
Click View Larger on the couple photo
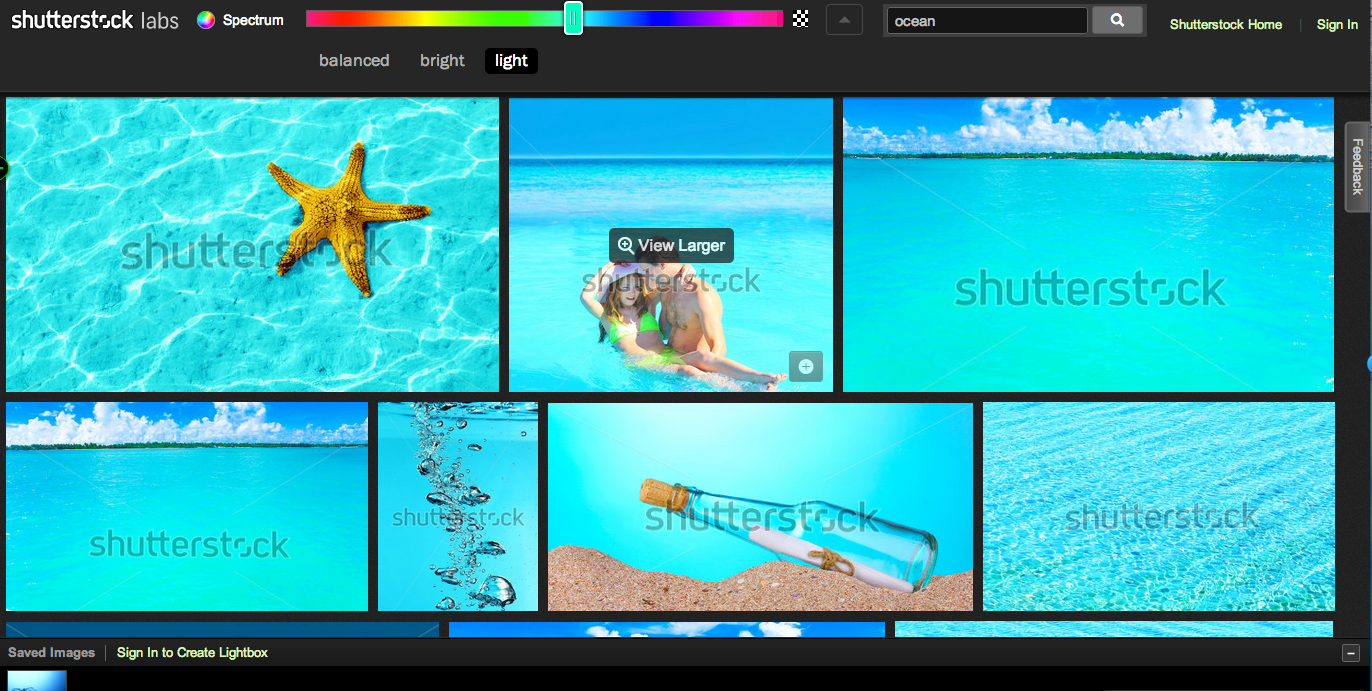click(x=671, y=245)
